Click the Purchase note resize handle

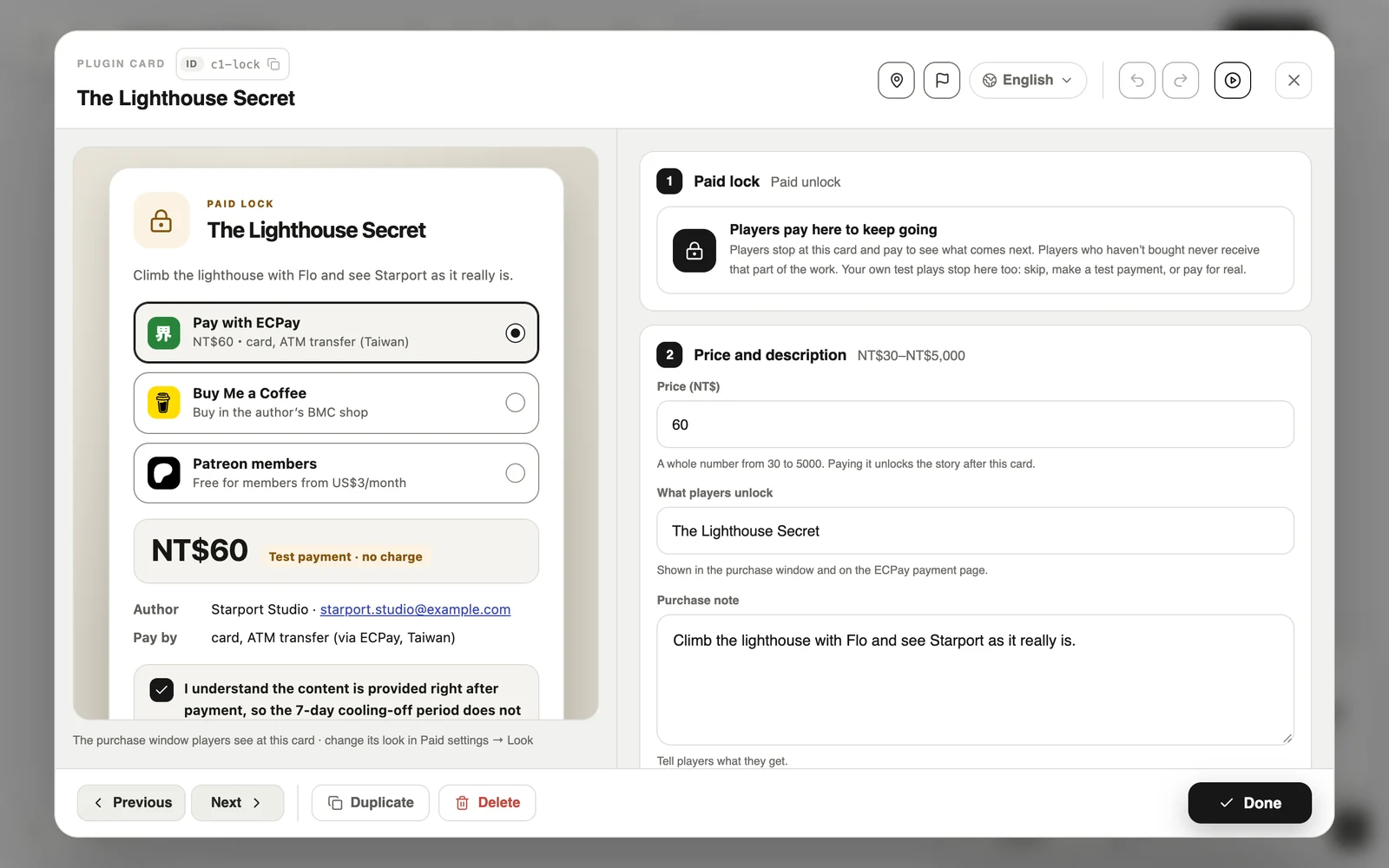1287,738
